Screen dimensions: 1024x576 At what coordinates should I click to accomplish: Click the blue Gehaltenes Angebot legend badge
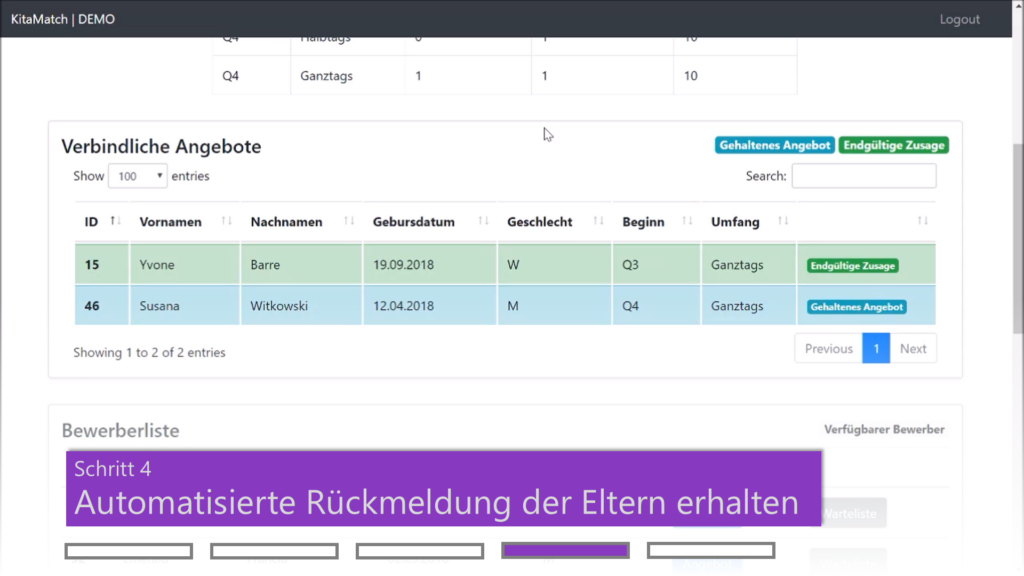coord(775,145)
